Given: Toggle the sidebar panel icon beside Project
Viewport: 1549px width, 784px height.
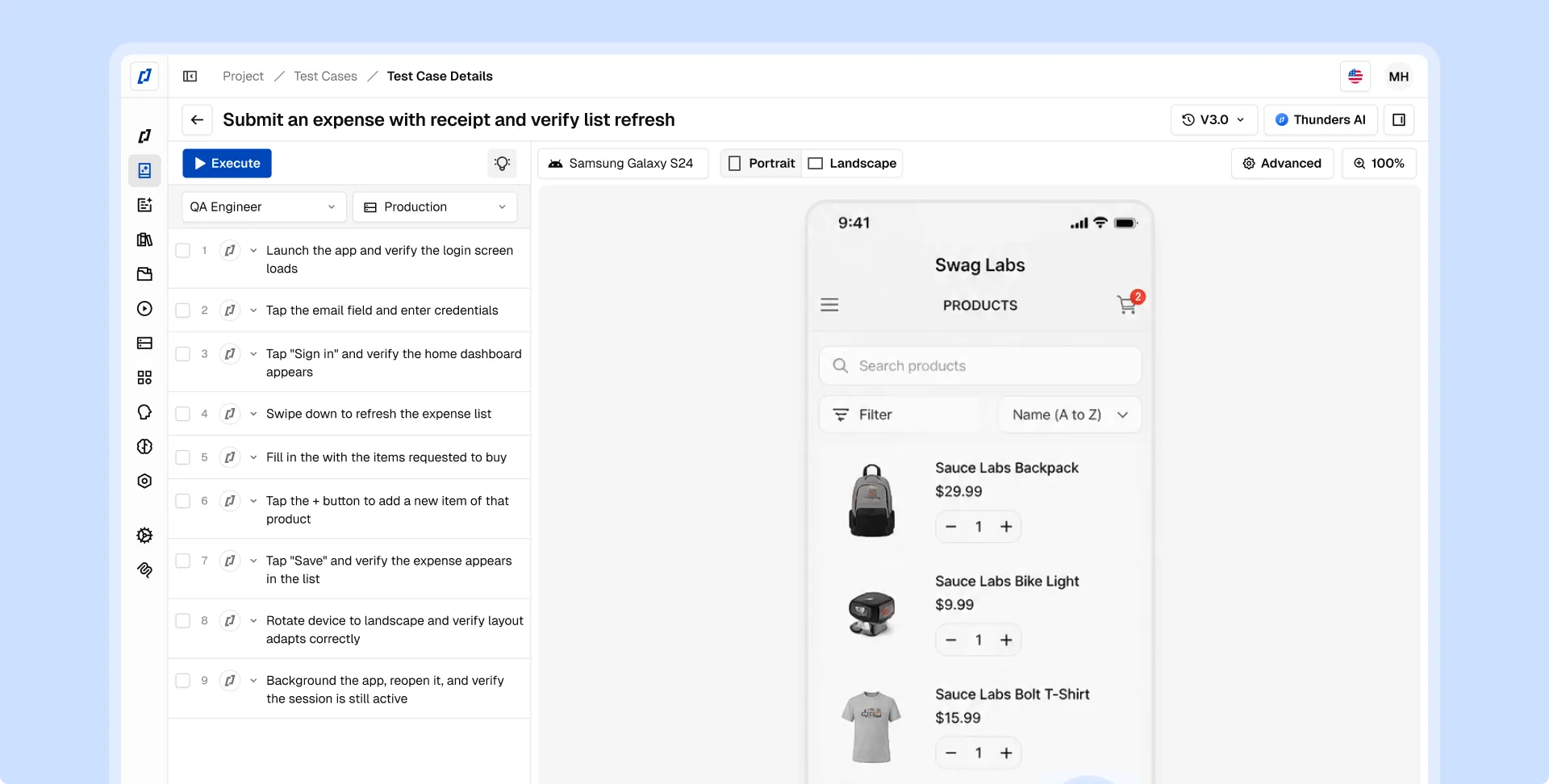Looking at the screenshot, I should [x=190, y=76].
